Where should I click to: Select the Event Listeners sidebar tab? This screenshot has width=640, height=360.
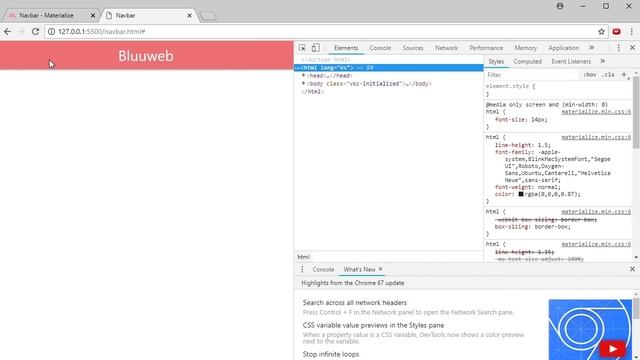(x=571, y=61)
